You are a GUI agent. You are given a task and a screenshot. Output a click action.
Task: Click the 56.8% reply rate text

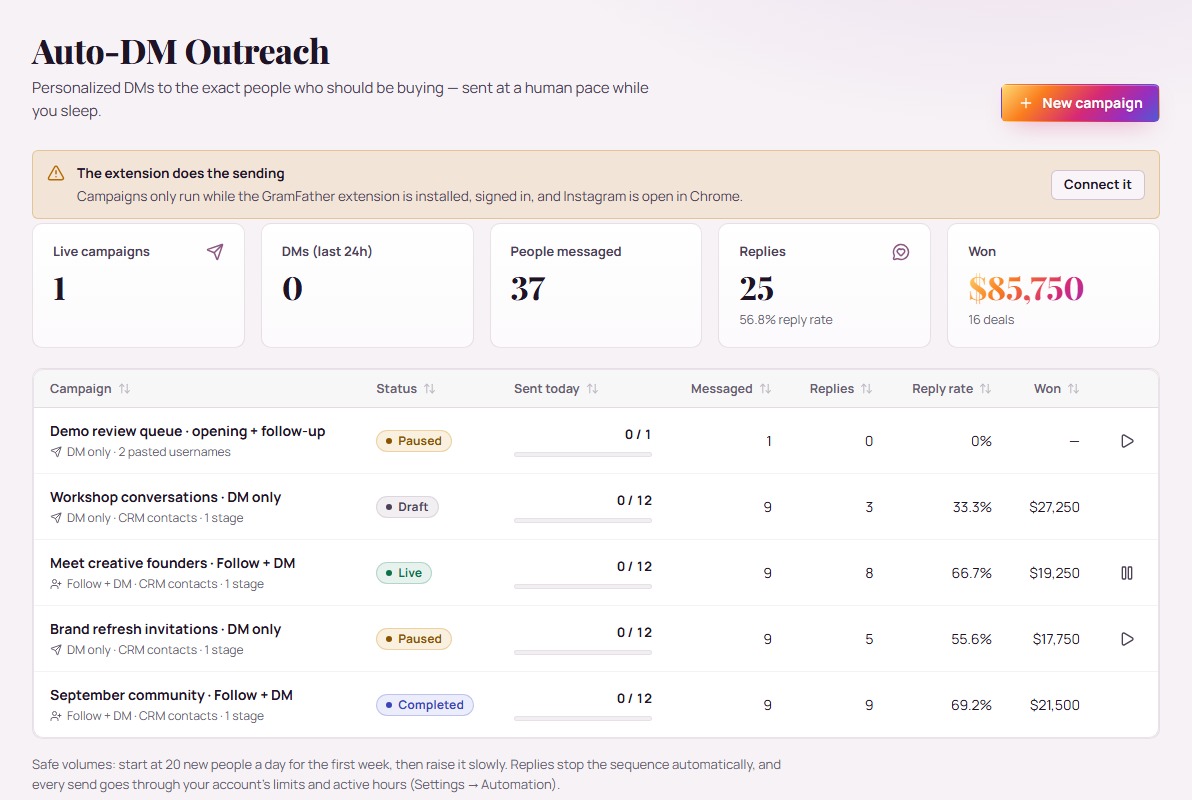click(x=786, y=320)
